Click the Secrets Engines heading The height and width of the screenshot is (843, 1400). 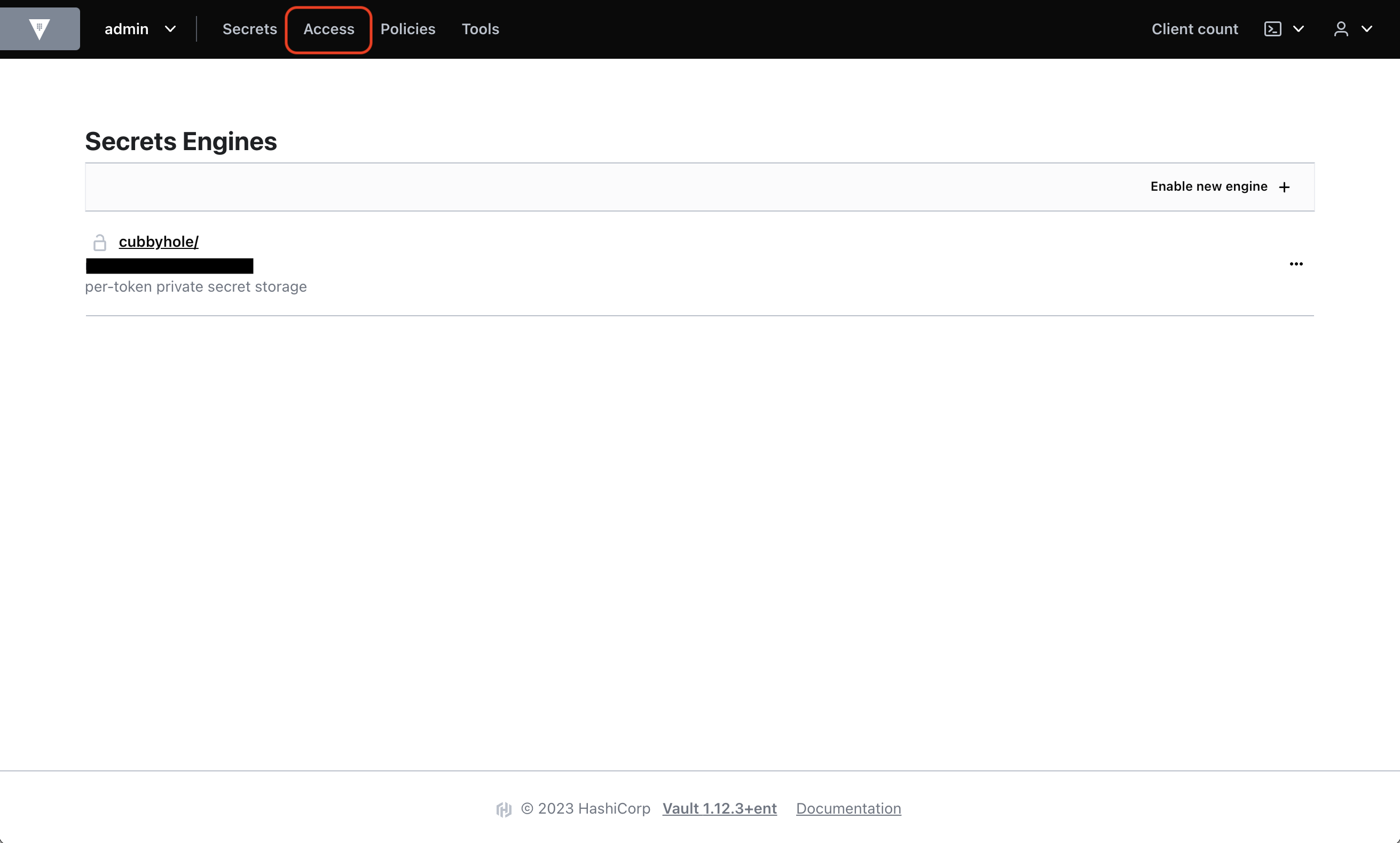[x=181, y=142]
